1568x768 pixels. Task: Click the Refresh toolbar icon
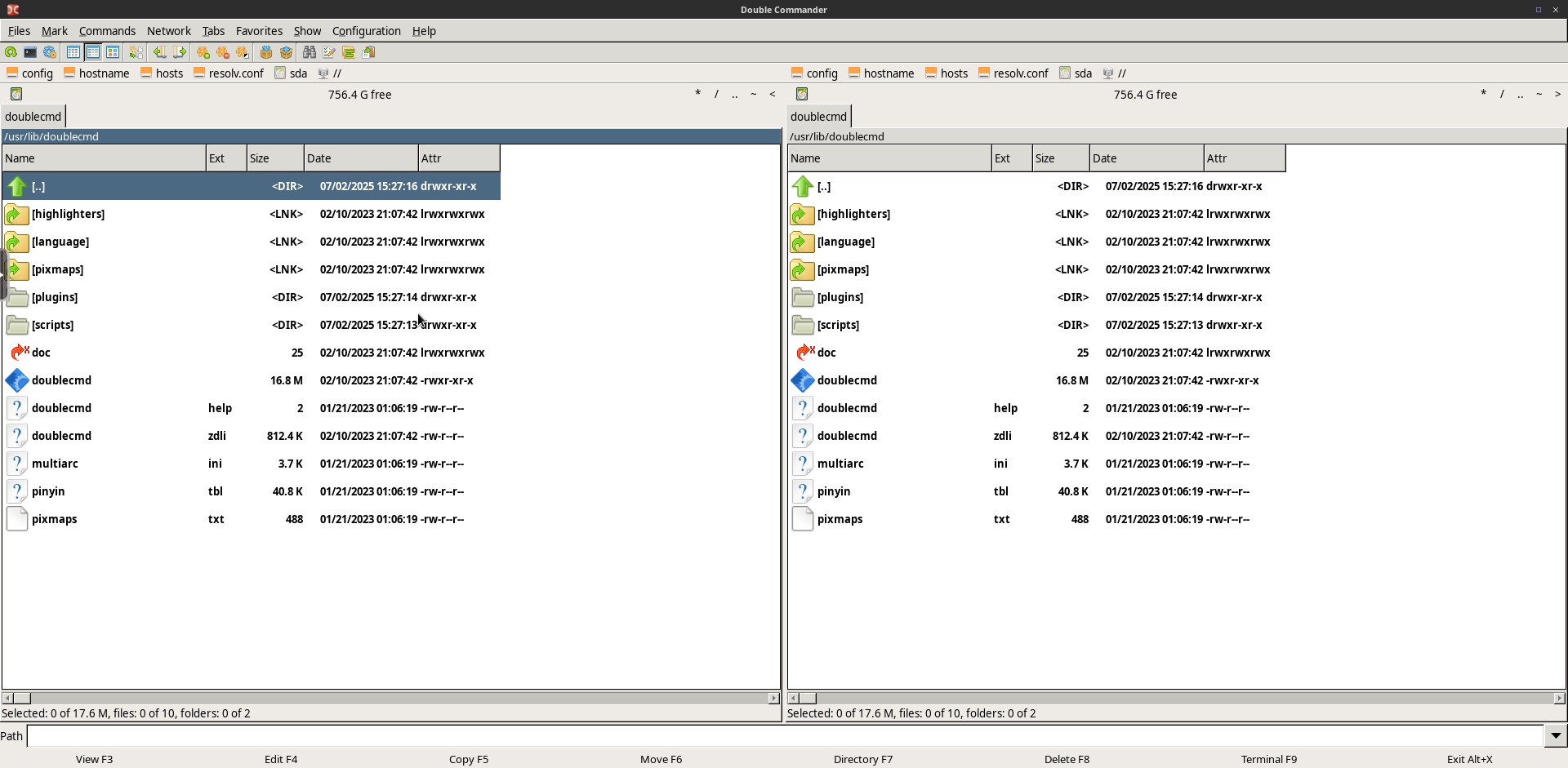tap(11, 52)
